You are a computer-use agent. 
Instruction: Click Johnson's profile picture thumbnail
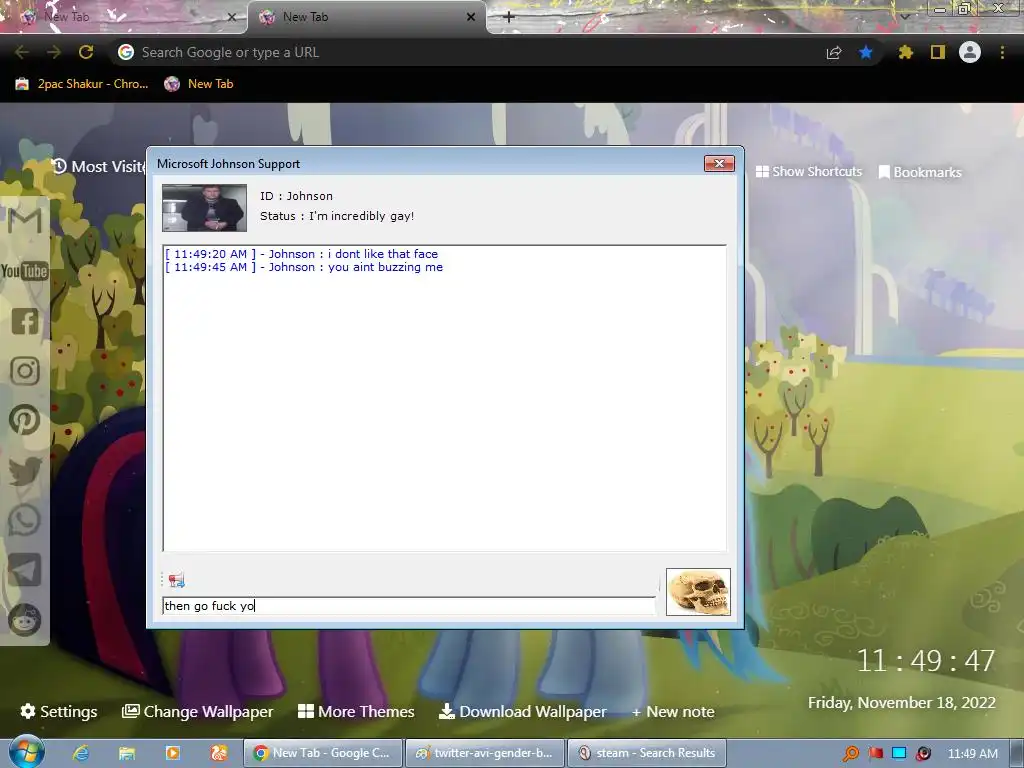204,208
